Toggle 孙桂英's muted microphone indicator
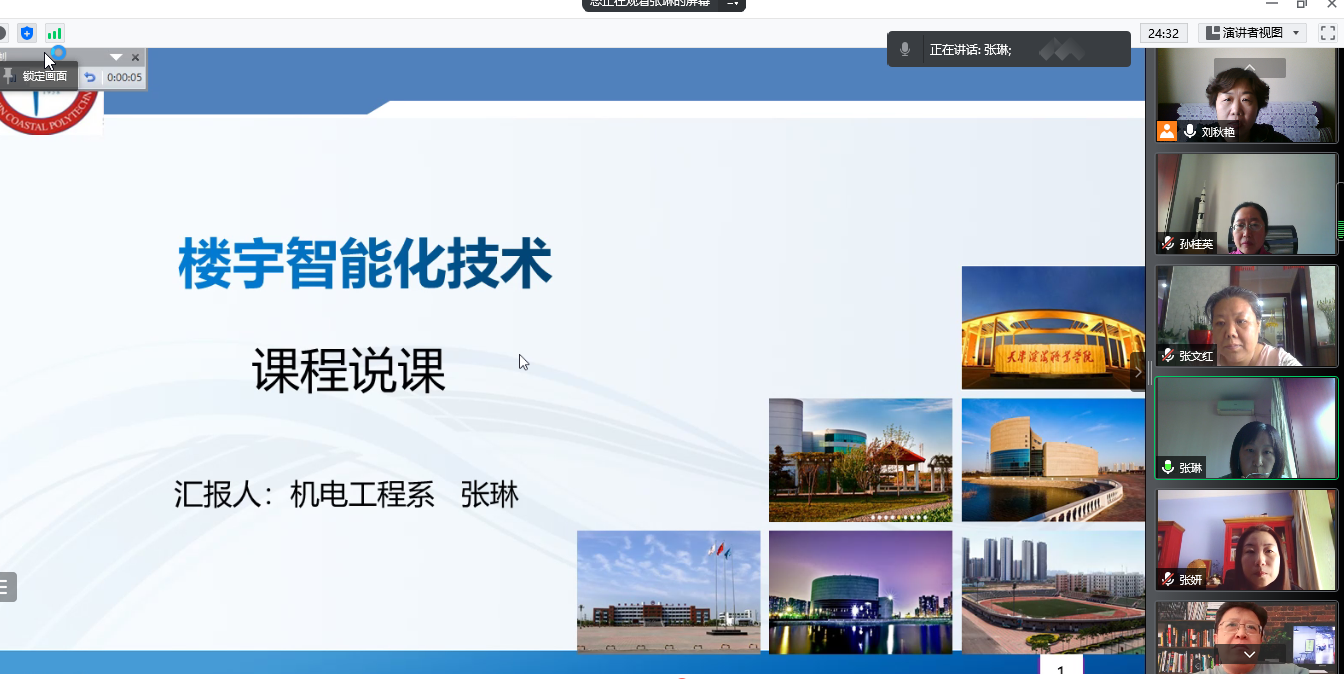This screenshot has height=679, width=1344. [1167, 243]
